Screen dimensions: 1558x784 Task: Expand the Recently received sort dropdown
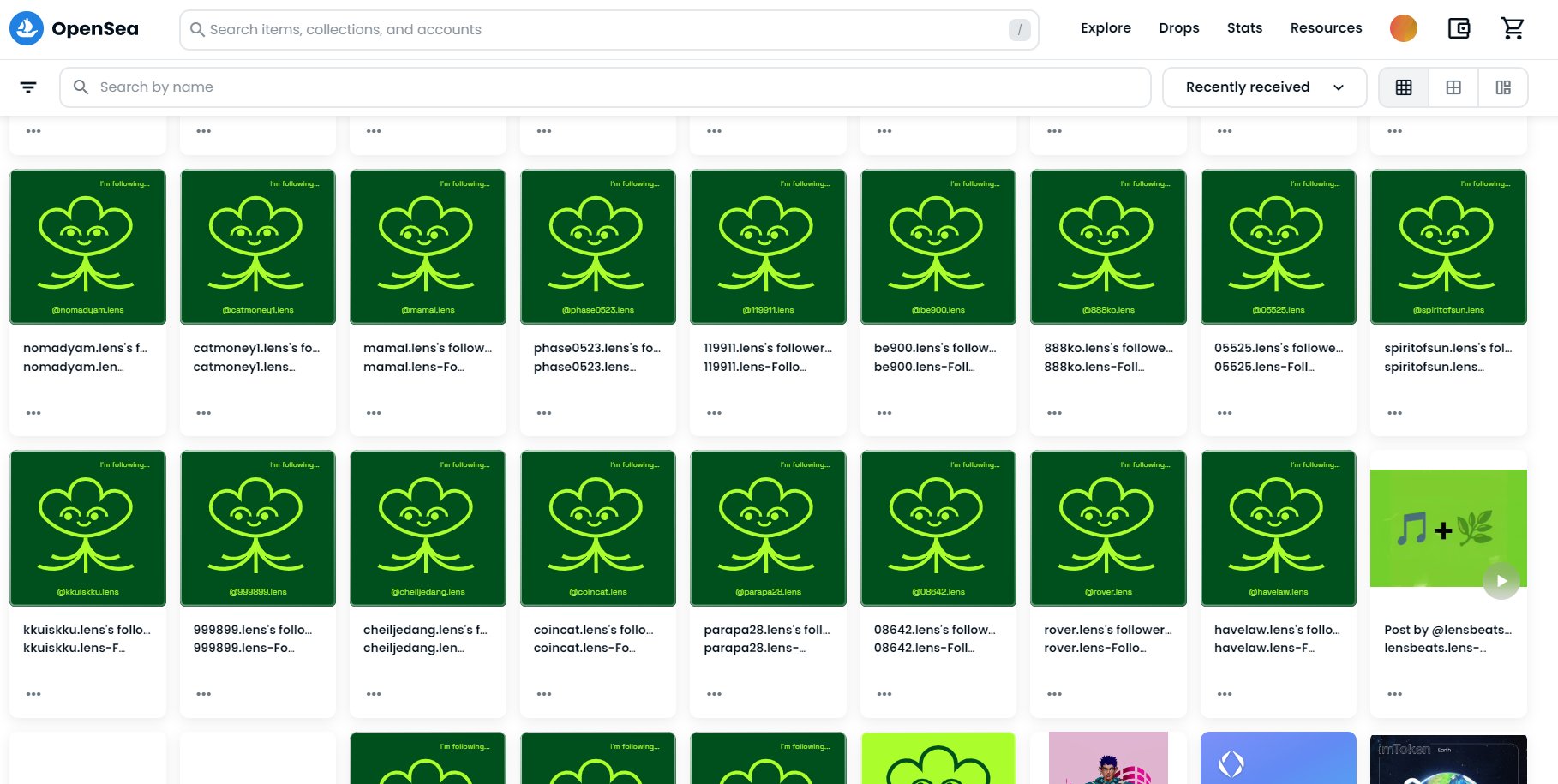click(x=1264, y=87)
